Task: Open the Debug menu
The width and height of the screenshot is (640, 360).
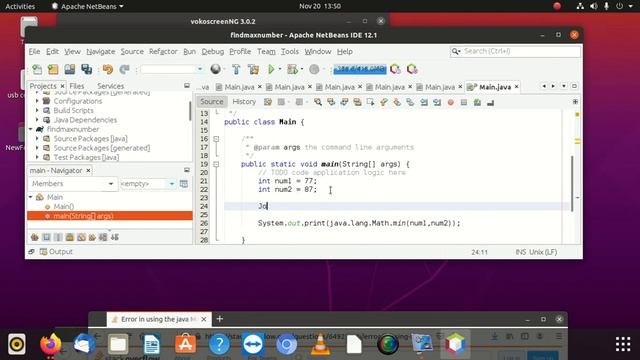Action: 213,51
